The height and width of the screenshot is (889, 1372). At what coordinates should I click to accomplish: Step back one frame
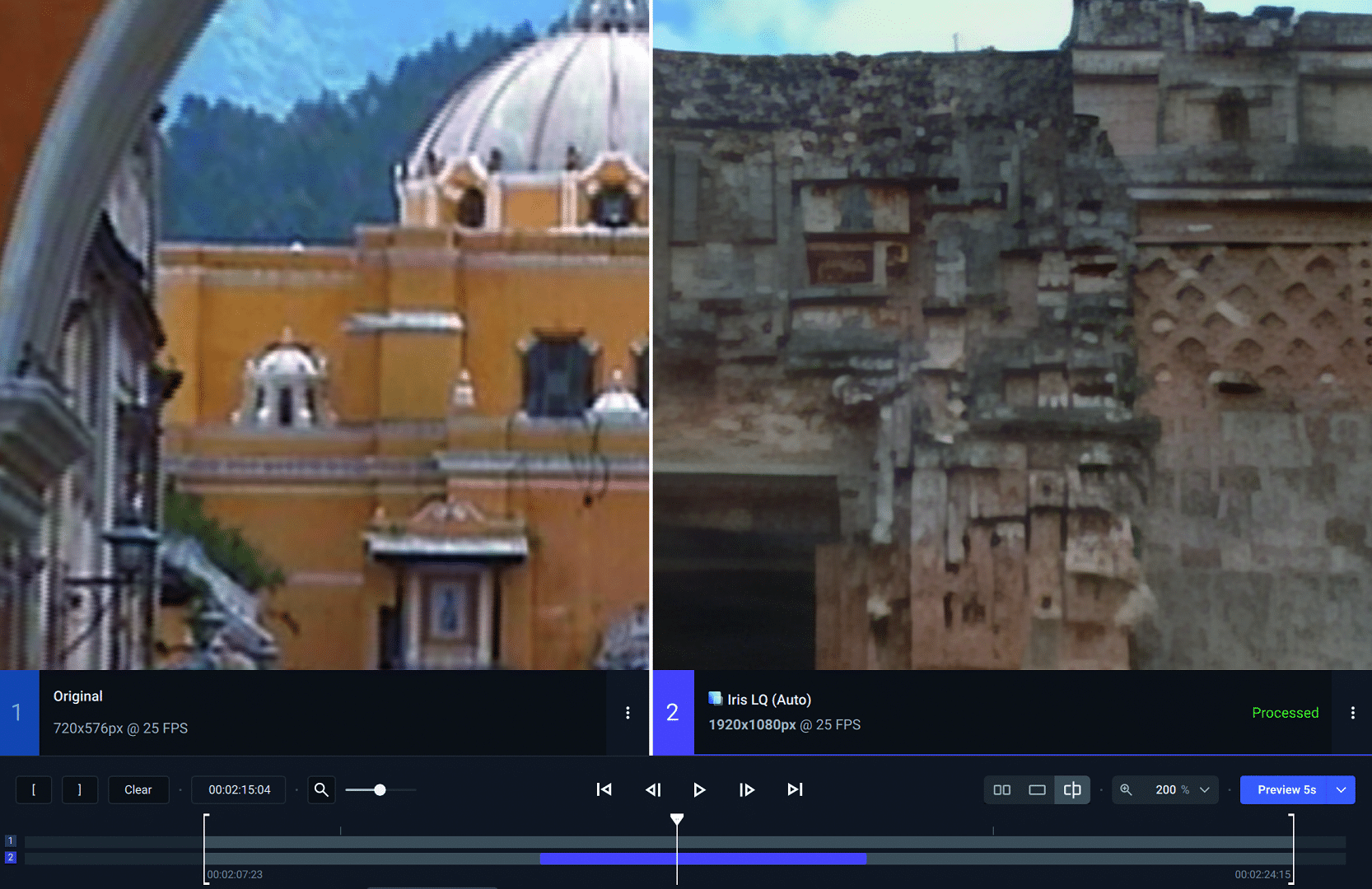653,789
